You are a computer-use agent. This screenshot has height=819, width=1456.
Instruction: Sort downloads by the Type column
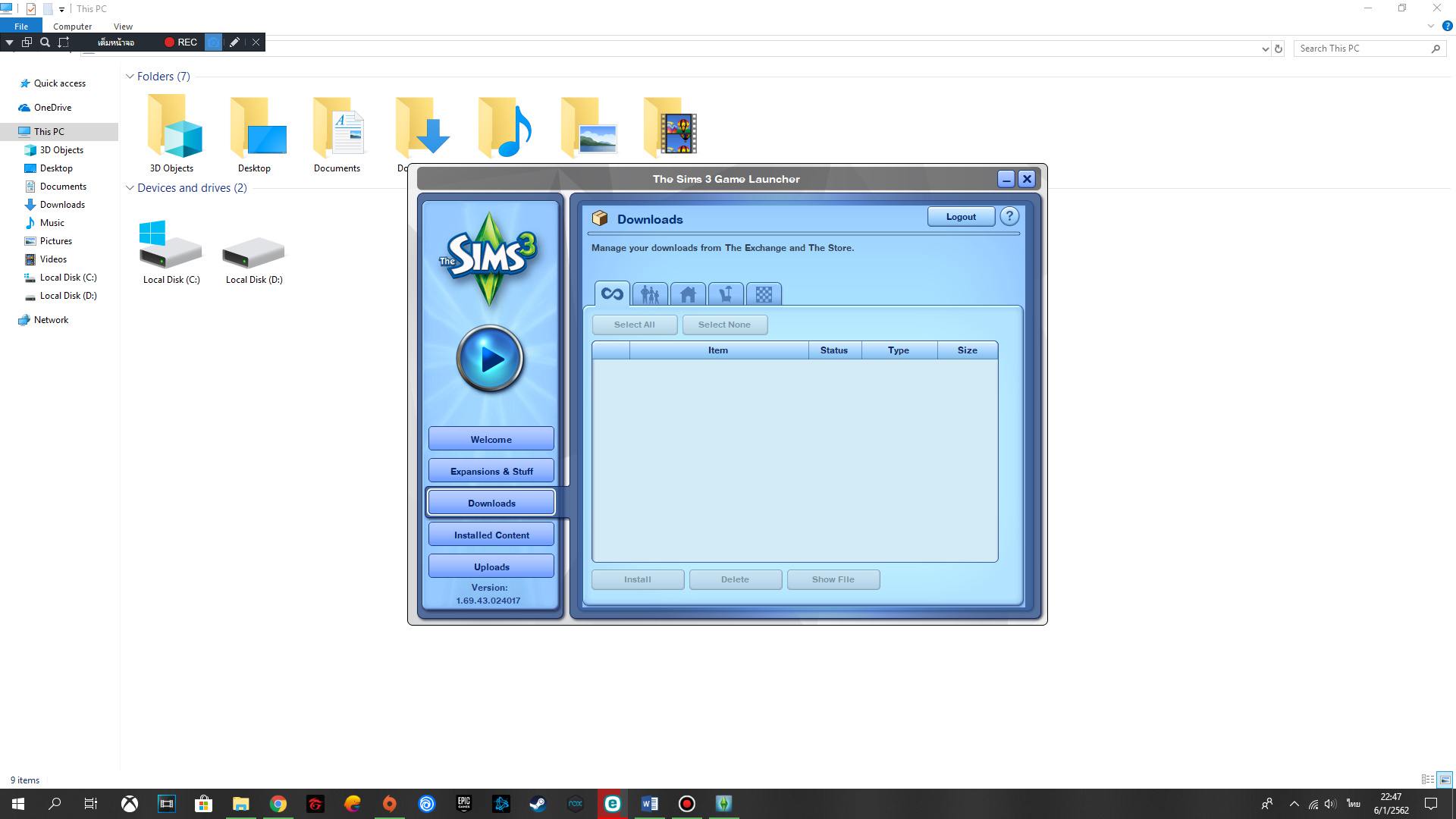[899, 350]
